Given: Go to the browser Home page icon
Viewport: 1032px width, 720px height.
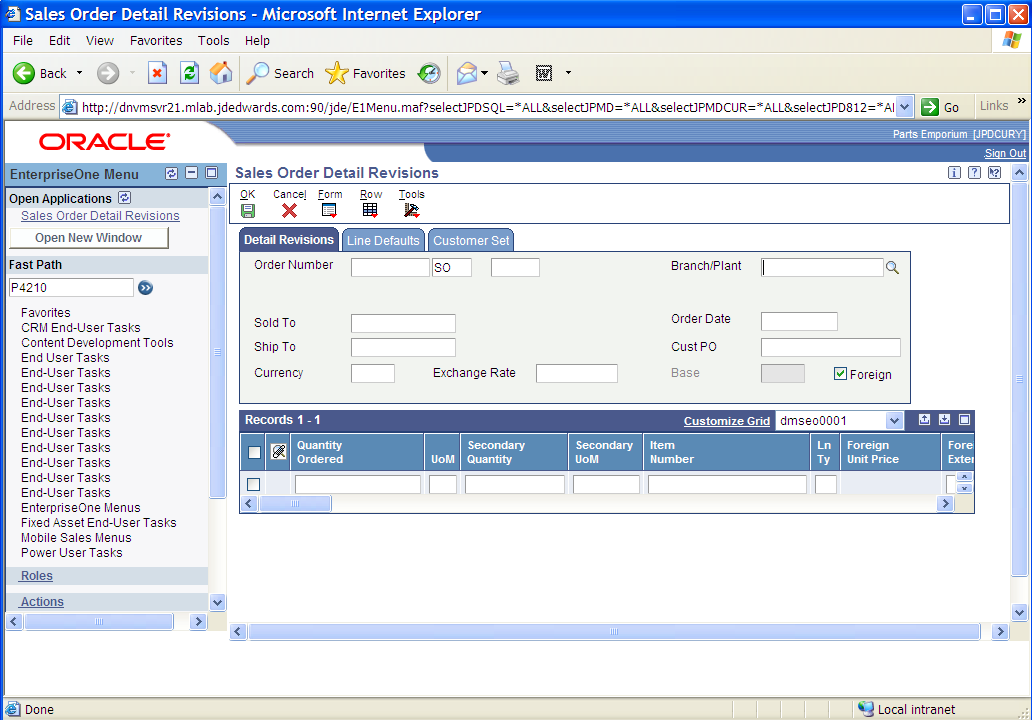Looking at the screenshot, I should click(221, 73).
